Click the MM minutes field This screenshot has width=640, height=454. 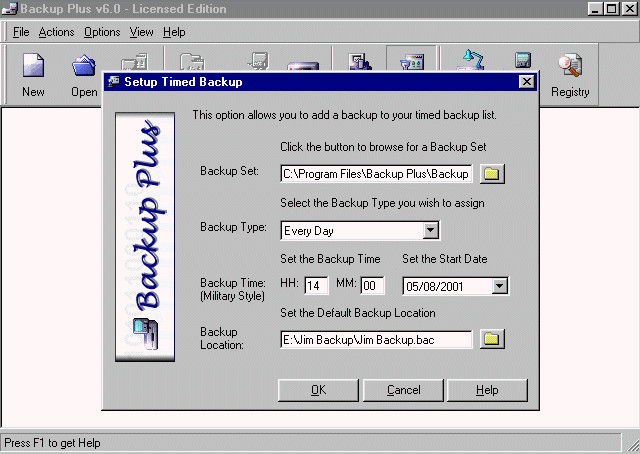[372, 285]
